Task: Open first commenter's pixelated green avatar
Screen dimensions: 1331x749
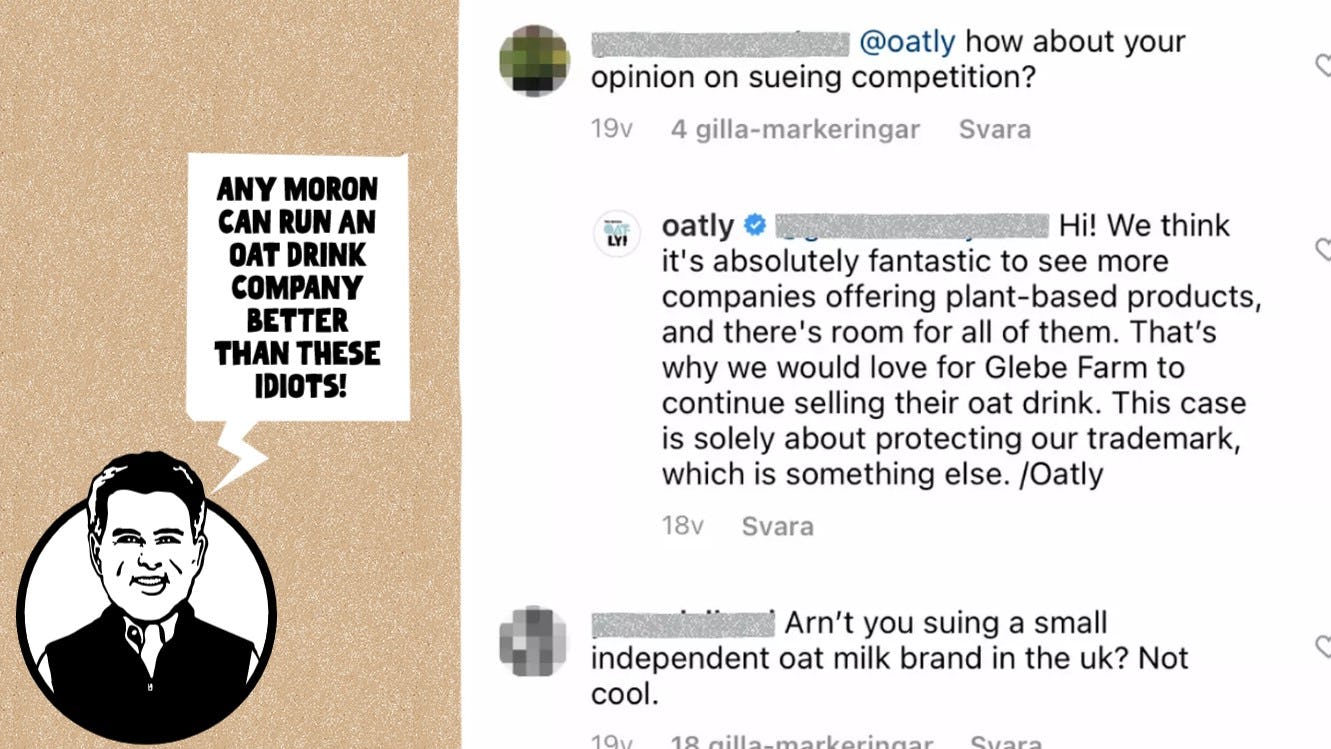Action: 534,60
